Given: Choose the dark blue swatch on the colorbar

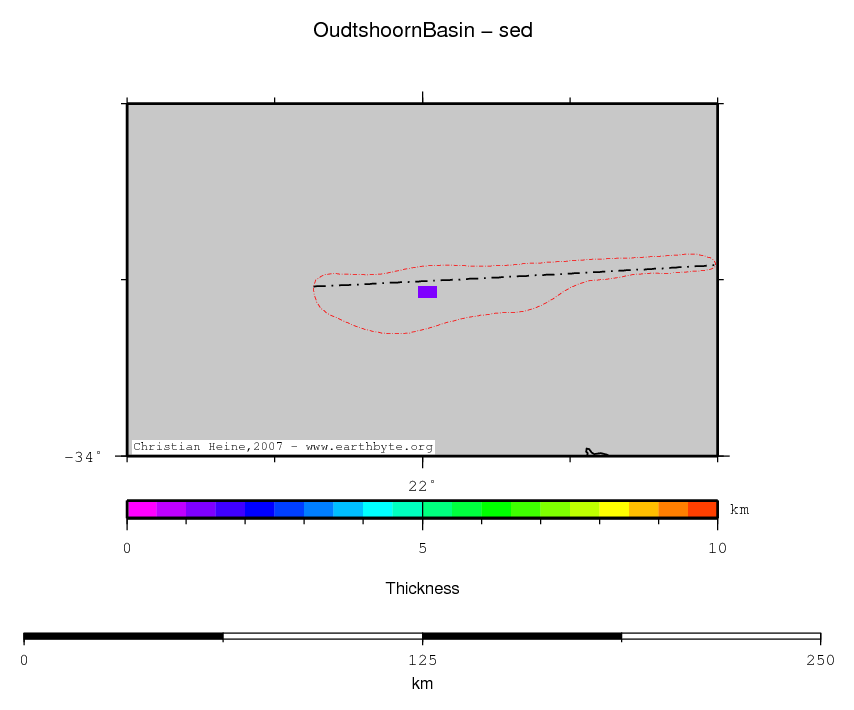Looking at the screenshot, I should point(259,509).
